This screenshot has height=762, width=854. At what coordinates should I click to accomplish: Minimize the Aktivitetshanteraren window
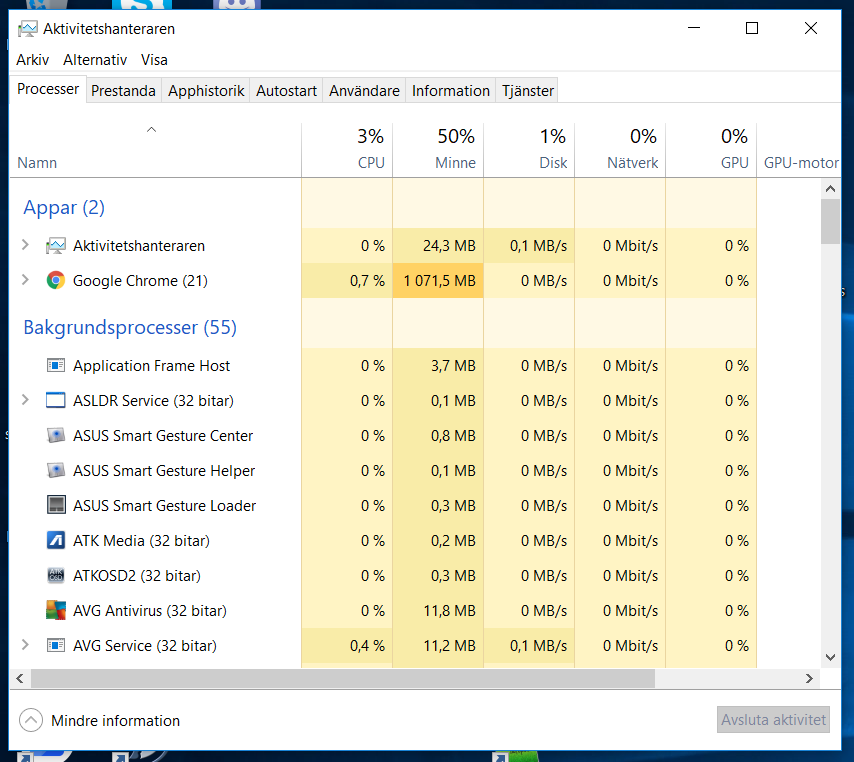[694, 28]
